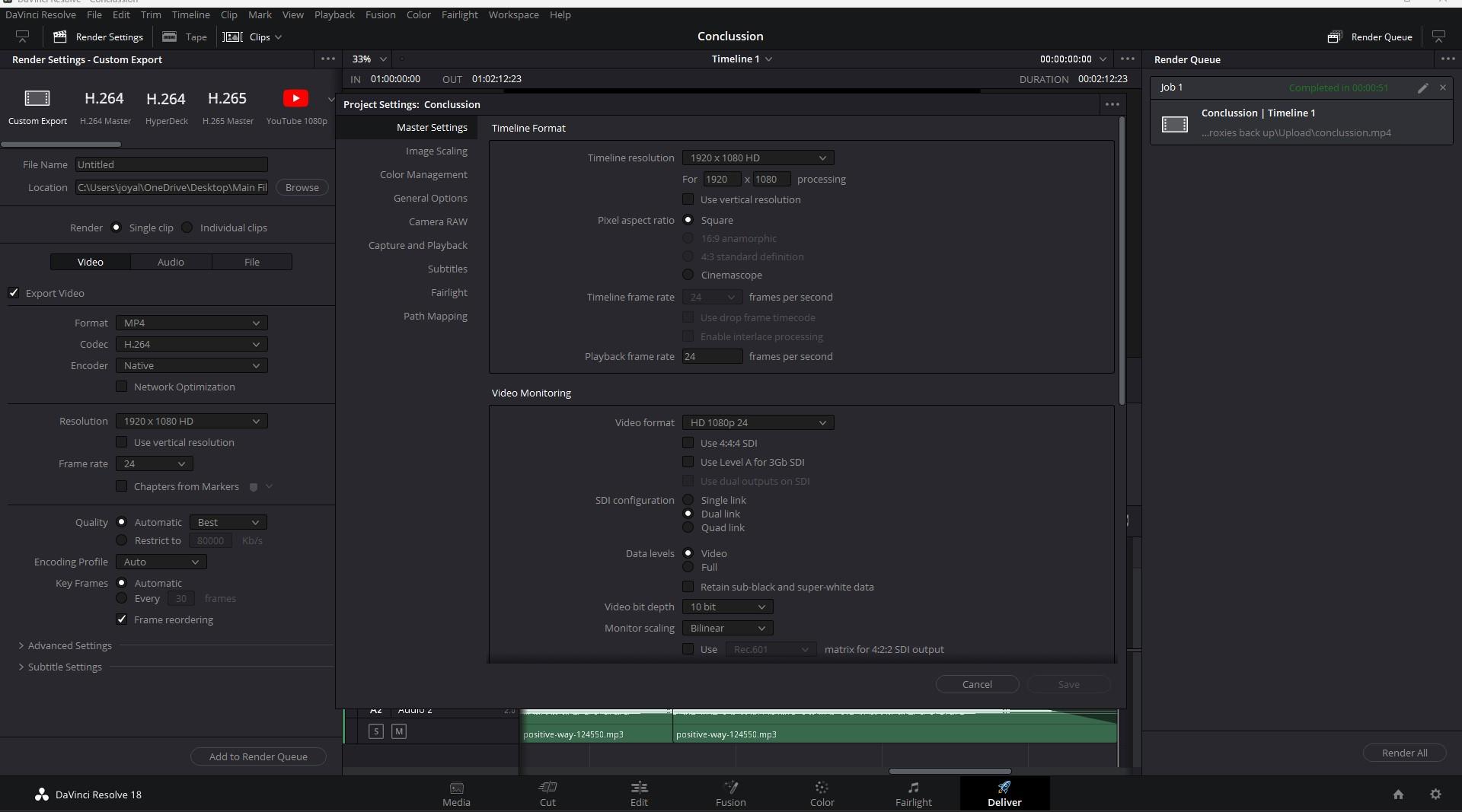
Task: Click the timeline horizontal scrollbar
Action: (x=950, y=771)
